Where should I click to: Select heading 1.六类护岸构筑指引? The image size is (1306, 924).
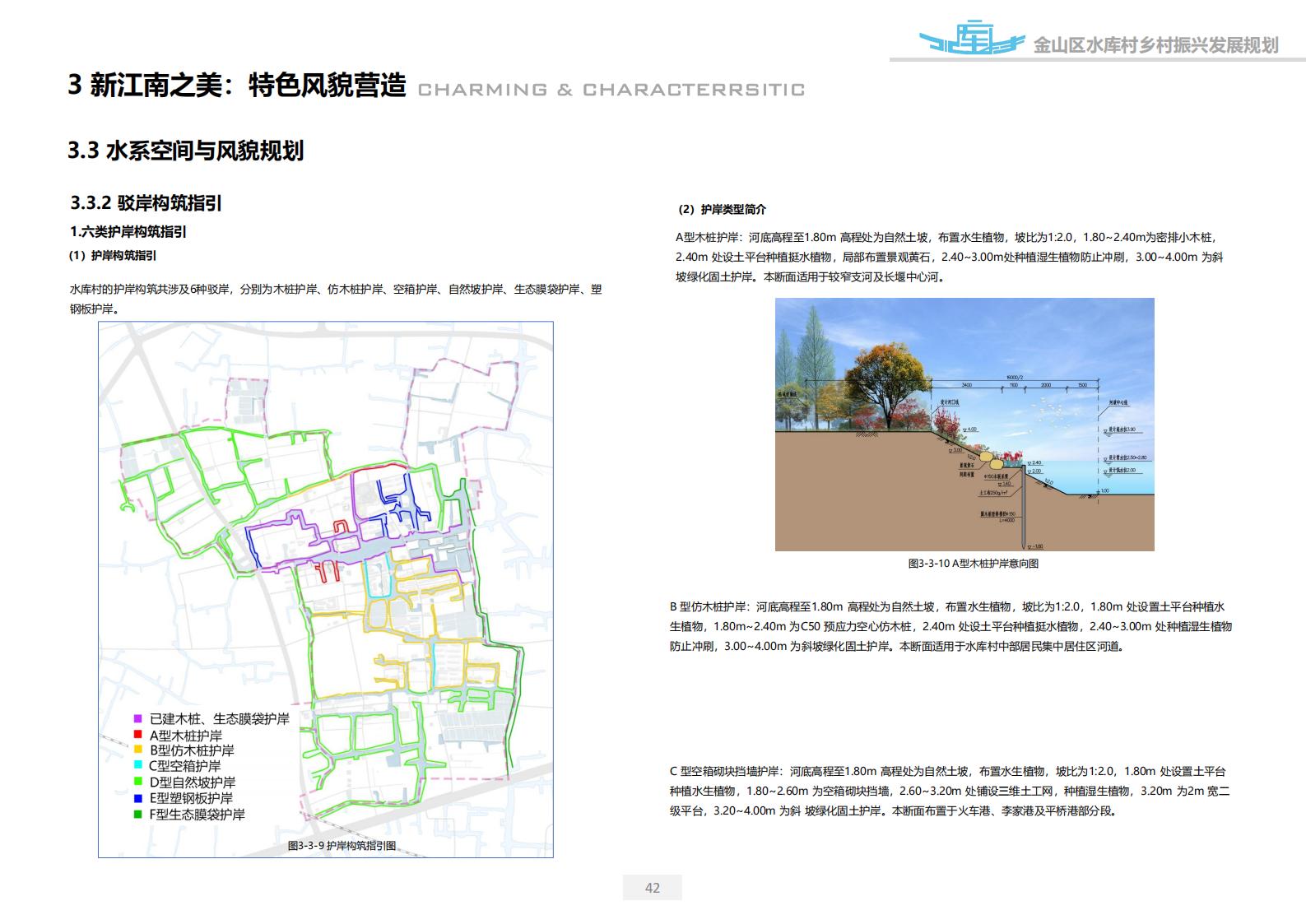coord(128,232)
